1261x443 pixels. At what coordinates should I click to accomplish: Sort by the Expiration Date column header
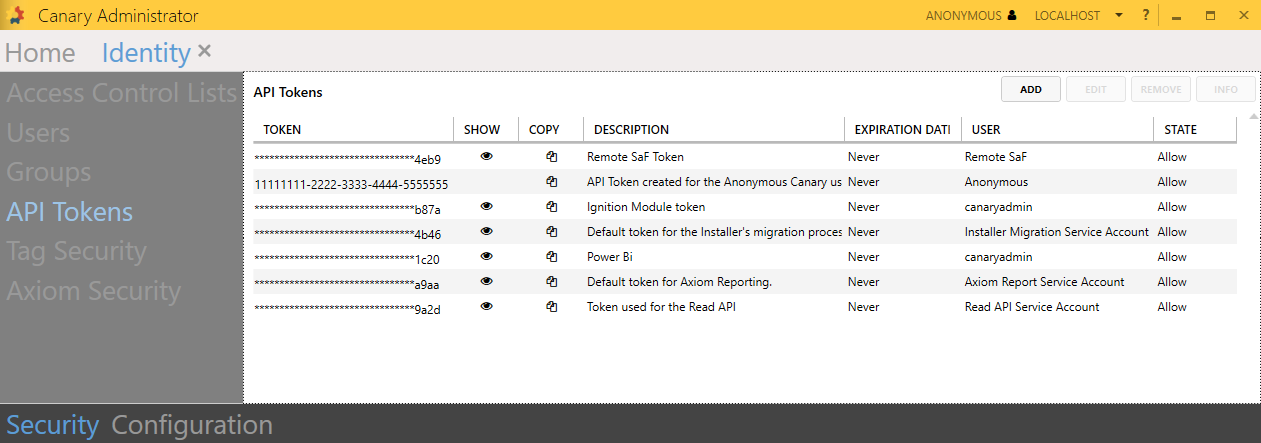pos(901,130)
